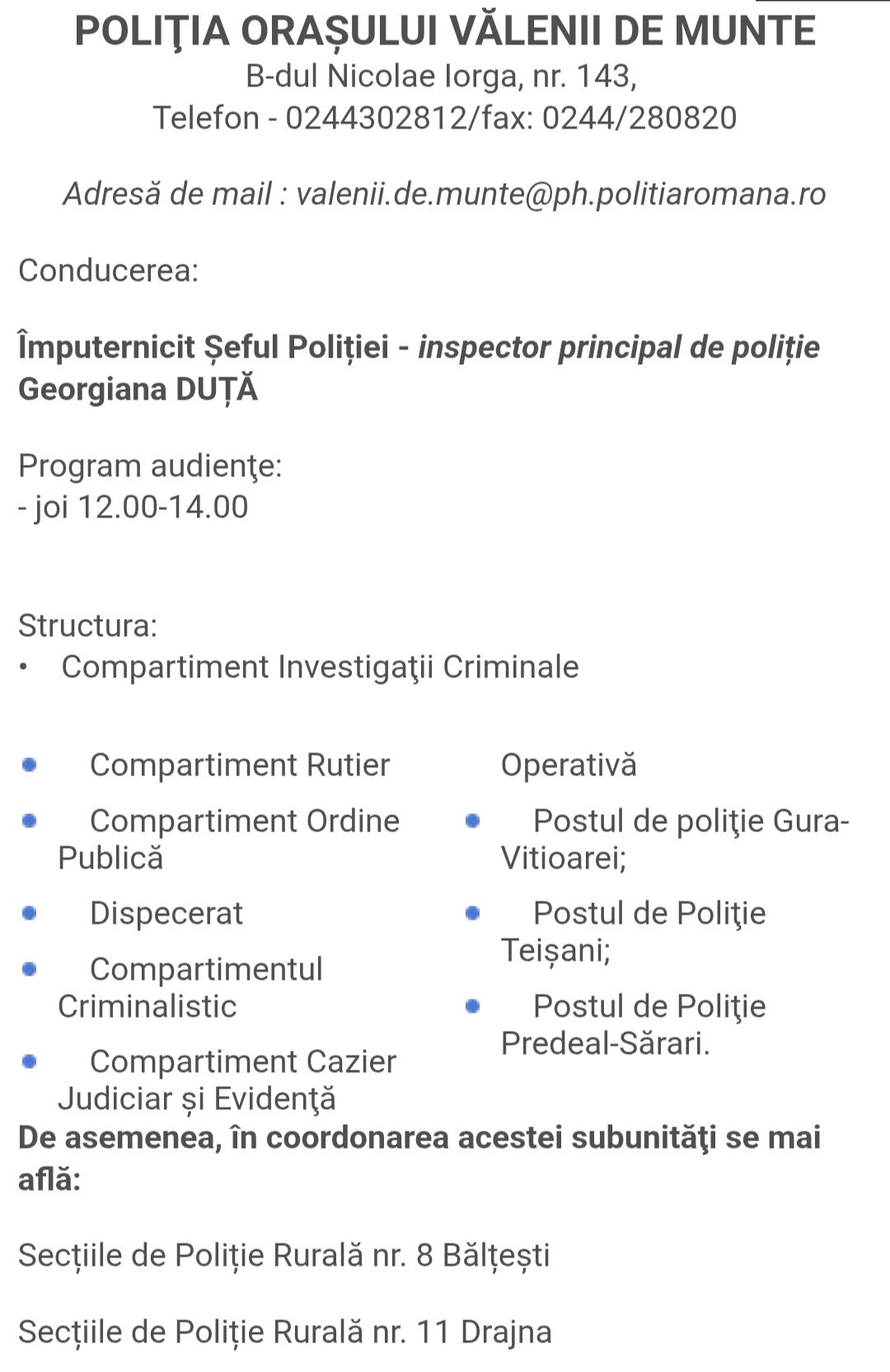Click the Compartiment Rutier bullet icon
This screenshot has height=1372, width=890.
point(30,765)
